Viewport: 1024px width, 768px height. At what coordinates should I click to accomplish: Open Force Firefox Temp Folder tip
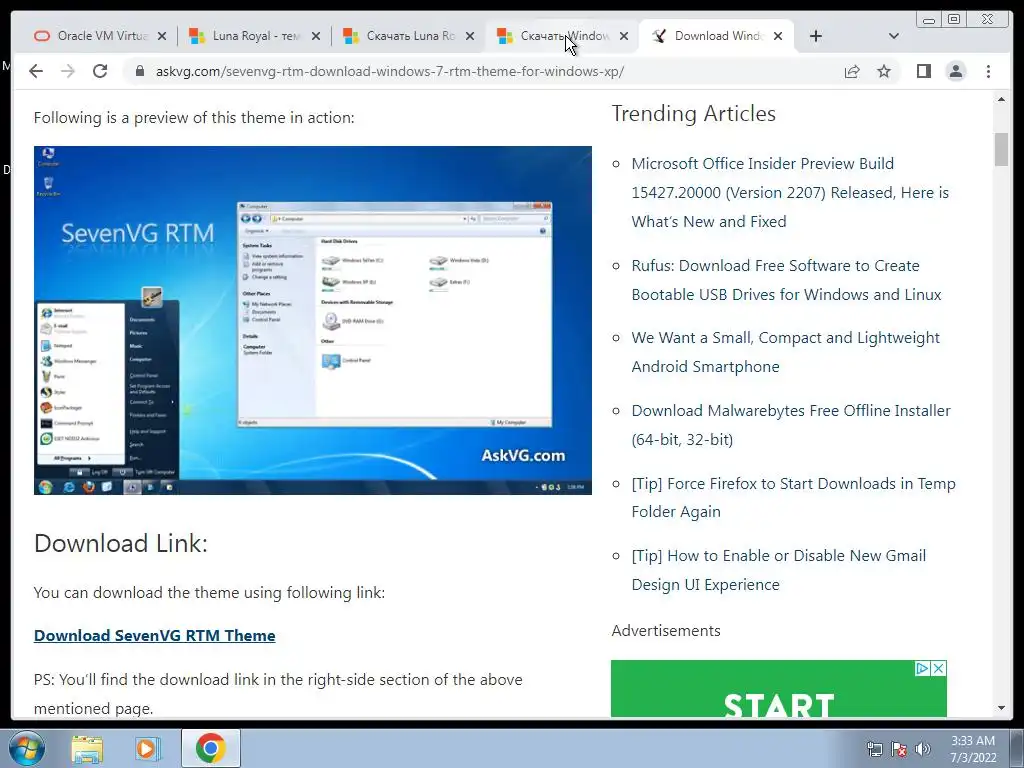point(793,498)
